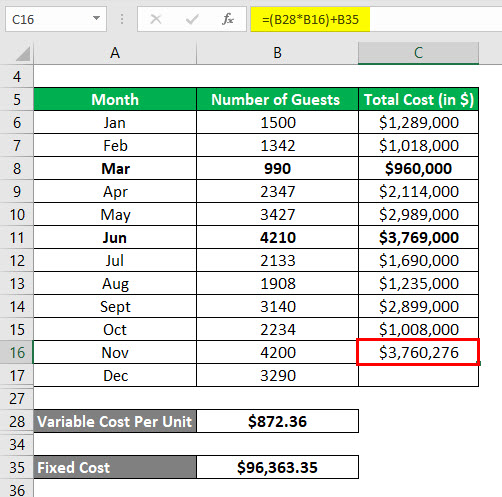Select the empty Dec total cost cell
Viewport: 502px width, 497px height.
pos(418,375)
